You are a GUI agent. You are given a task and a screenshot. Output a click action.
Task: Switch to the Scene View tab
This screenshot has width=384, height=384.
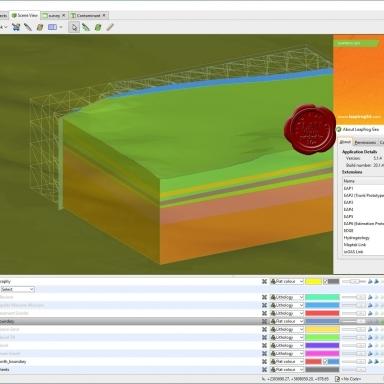pyautogui.click(x=25, y=15)
